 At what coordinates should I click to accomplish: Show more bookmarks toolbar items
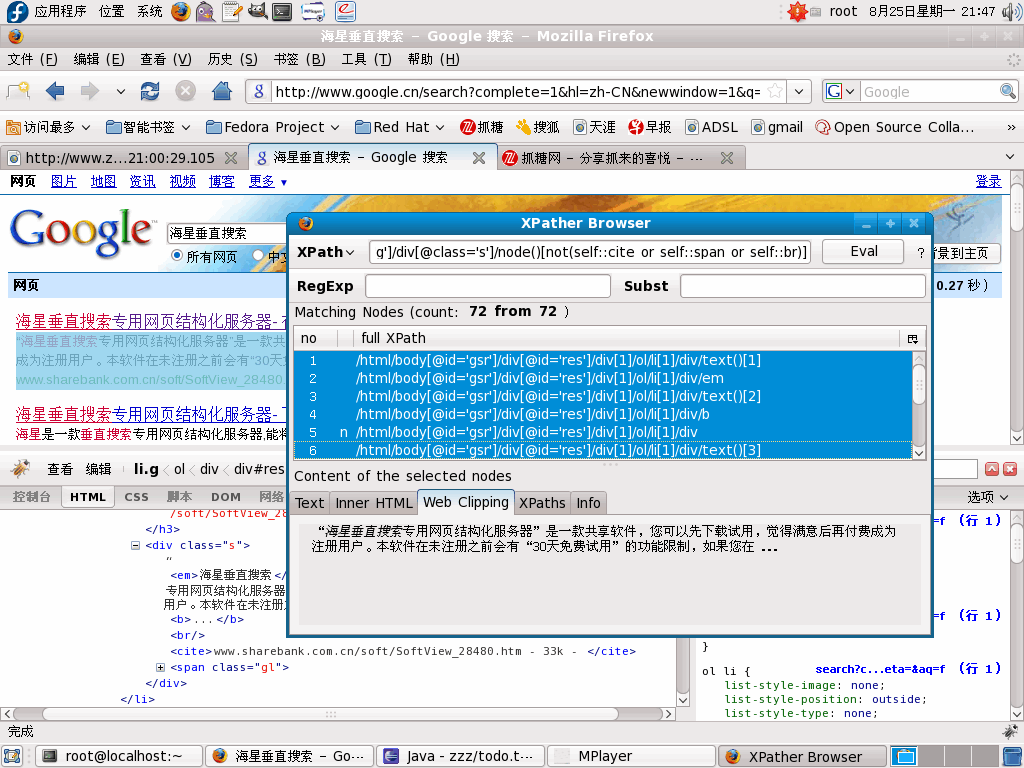(1011, 127)
